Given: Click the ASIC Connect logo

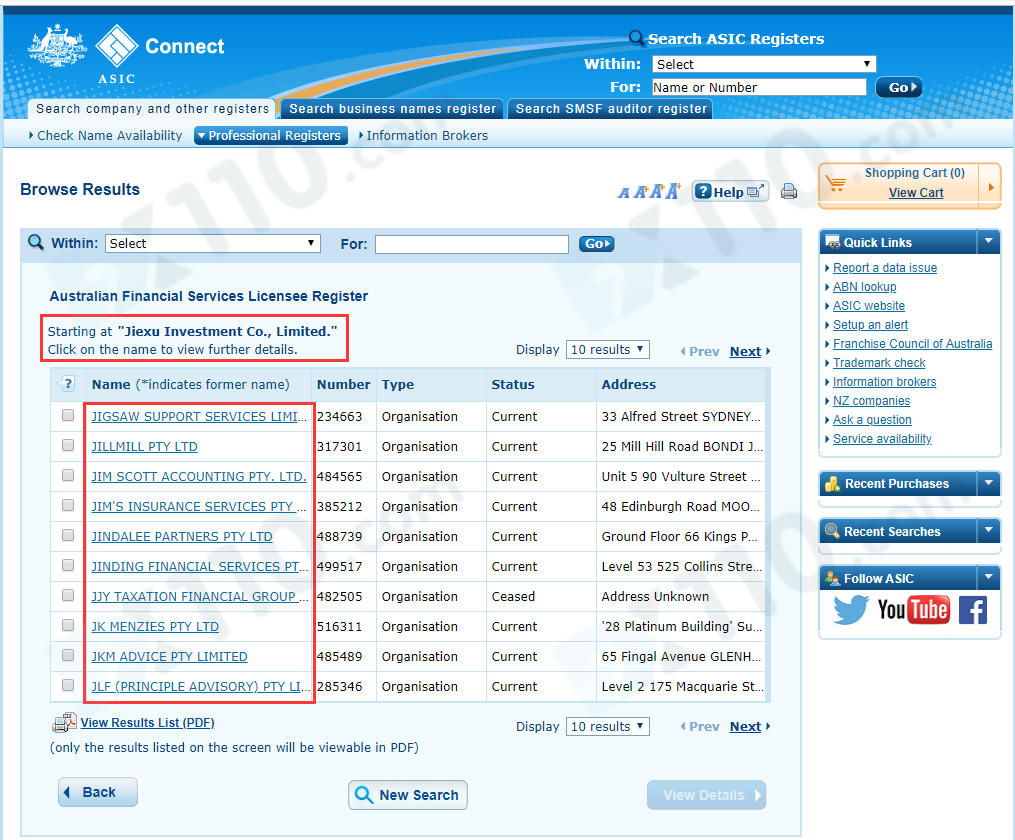Looking at the screenshot, I should [126, 54].
